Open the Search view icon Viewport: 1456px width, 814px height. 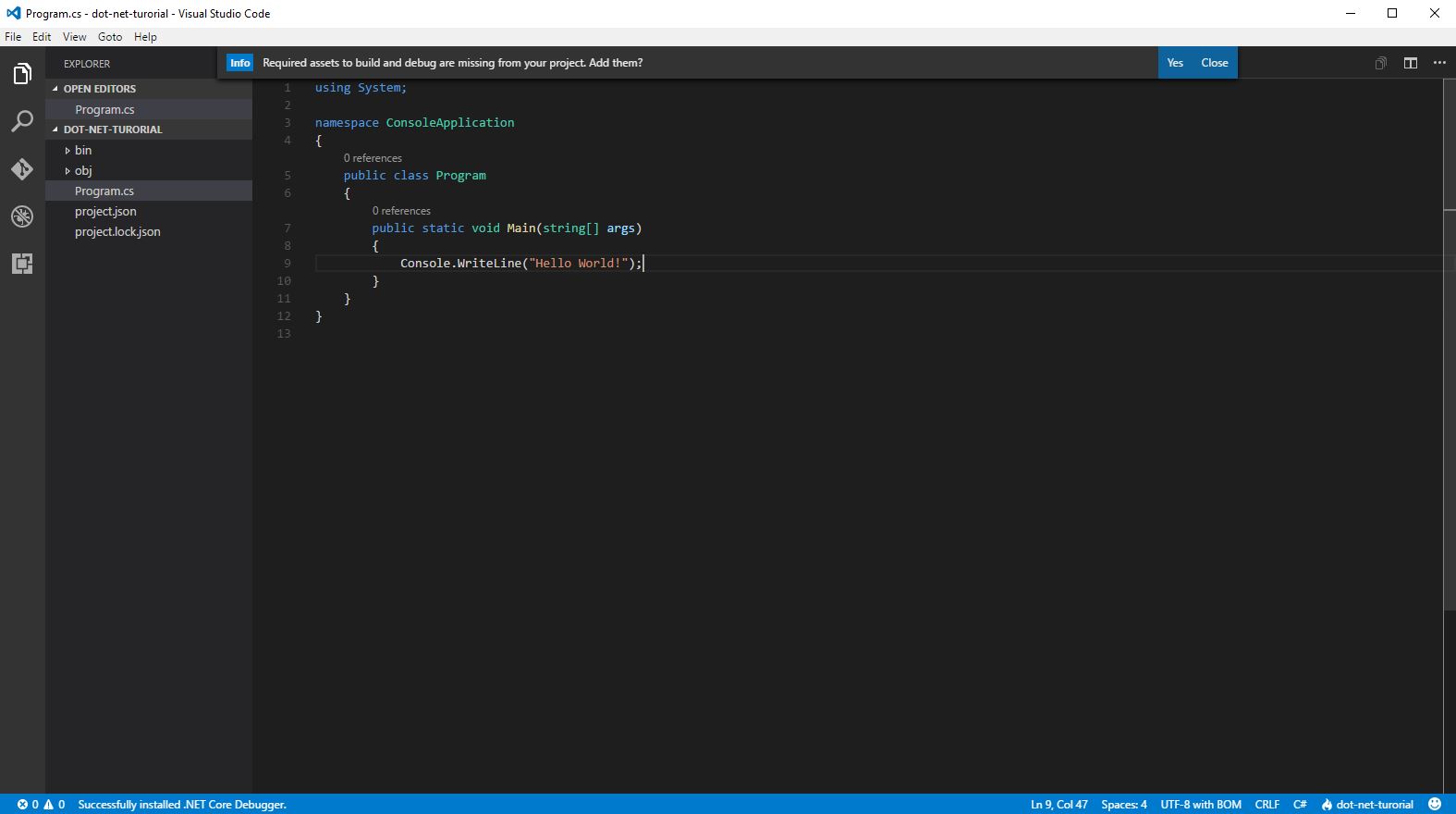click(x=22, y=121)
